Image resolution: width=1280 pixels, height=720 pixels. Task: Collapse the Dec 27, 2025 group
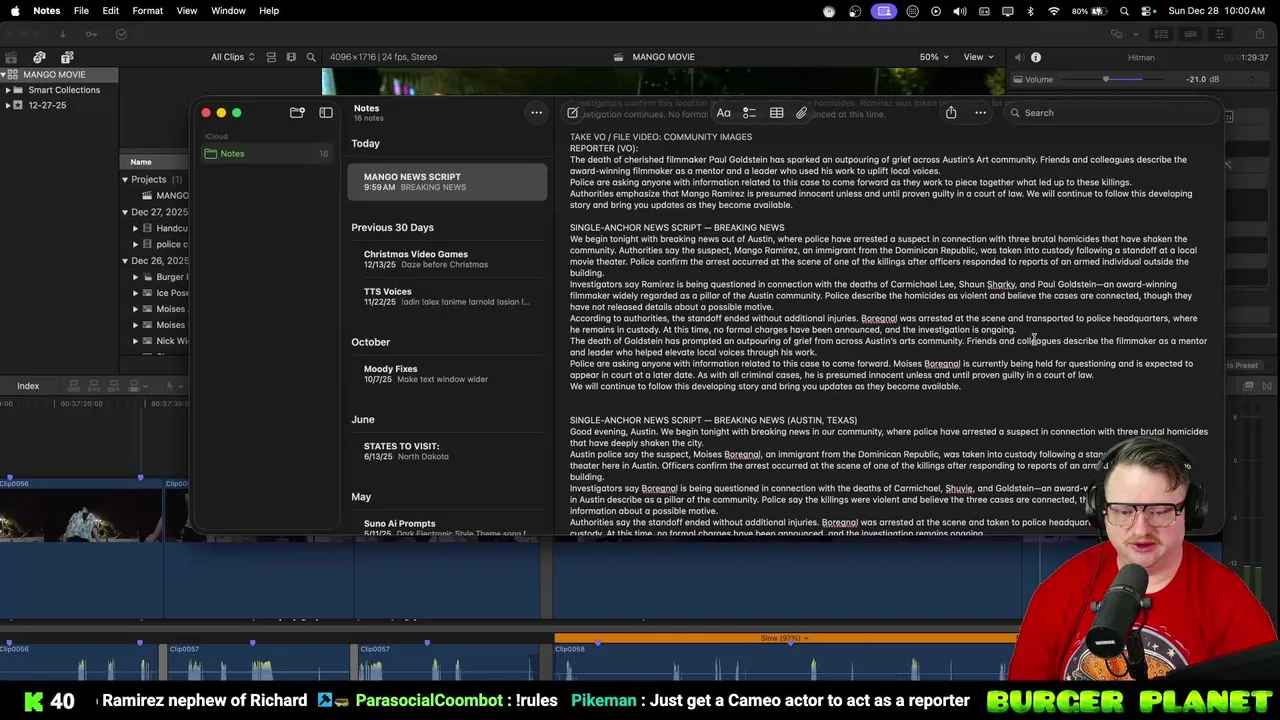point(125,212)
